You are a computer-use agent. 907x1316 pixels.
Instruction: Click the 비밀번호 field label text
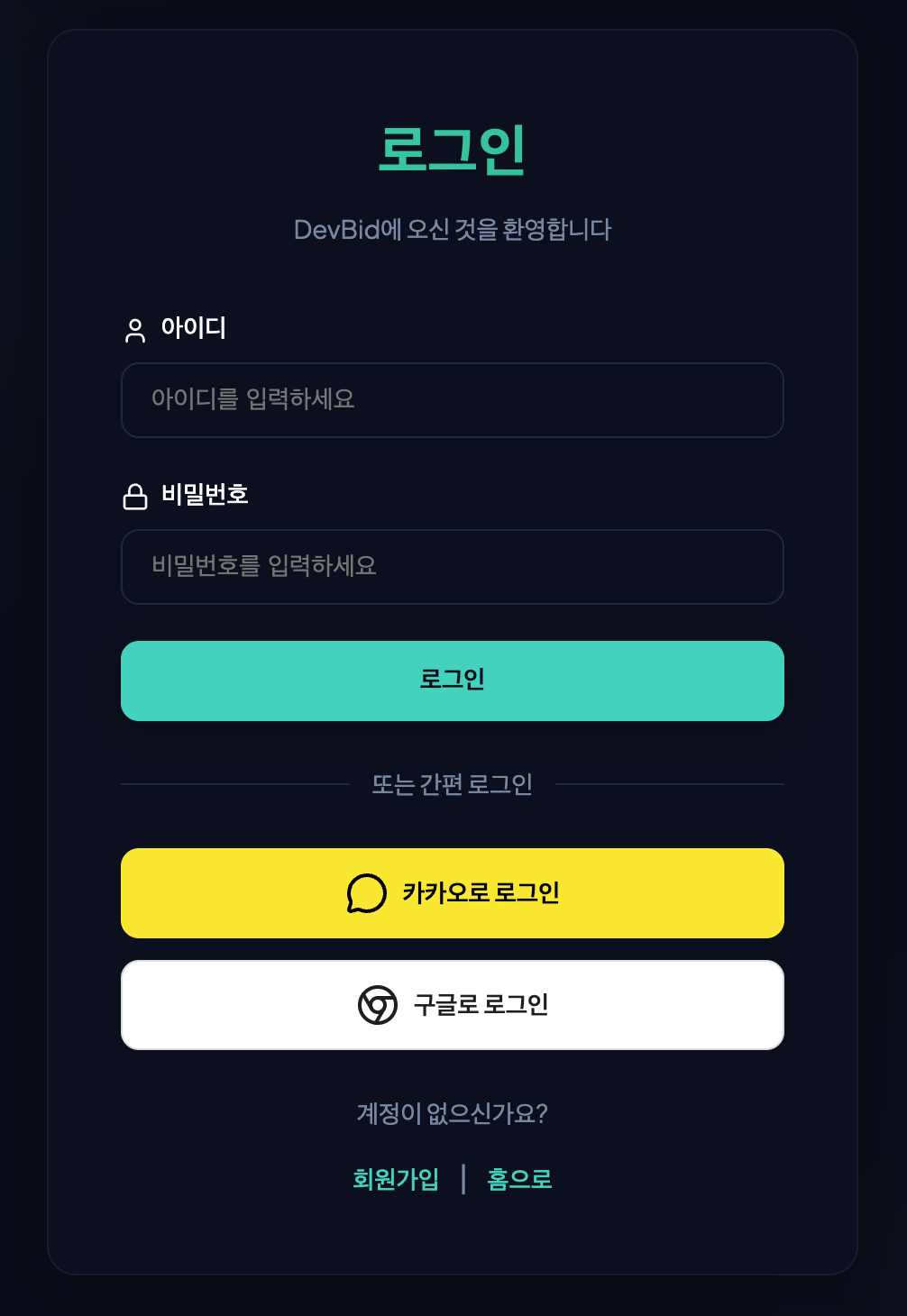pos(205,495)
